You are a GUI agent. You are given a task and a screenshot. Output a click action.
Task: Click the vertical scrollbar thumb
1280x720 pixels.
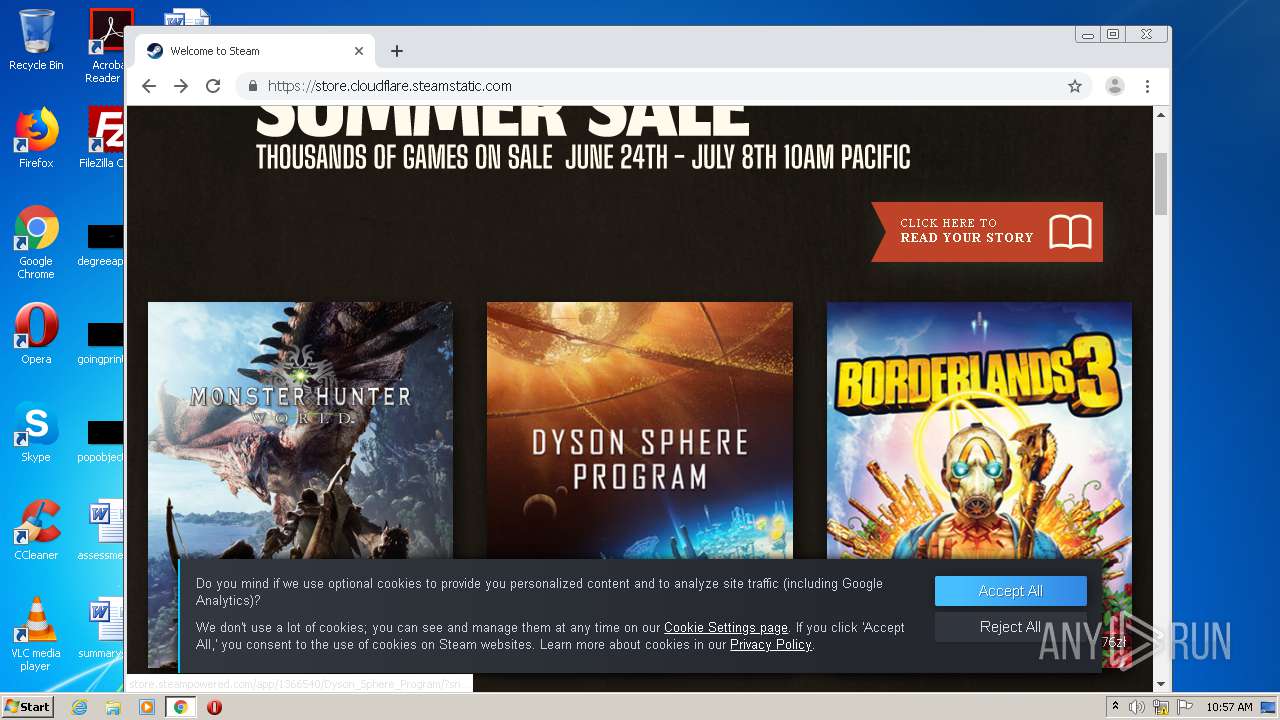1161,184
